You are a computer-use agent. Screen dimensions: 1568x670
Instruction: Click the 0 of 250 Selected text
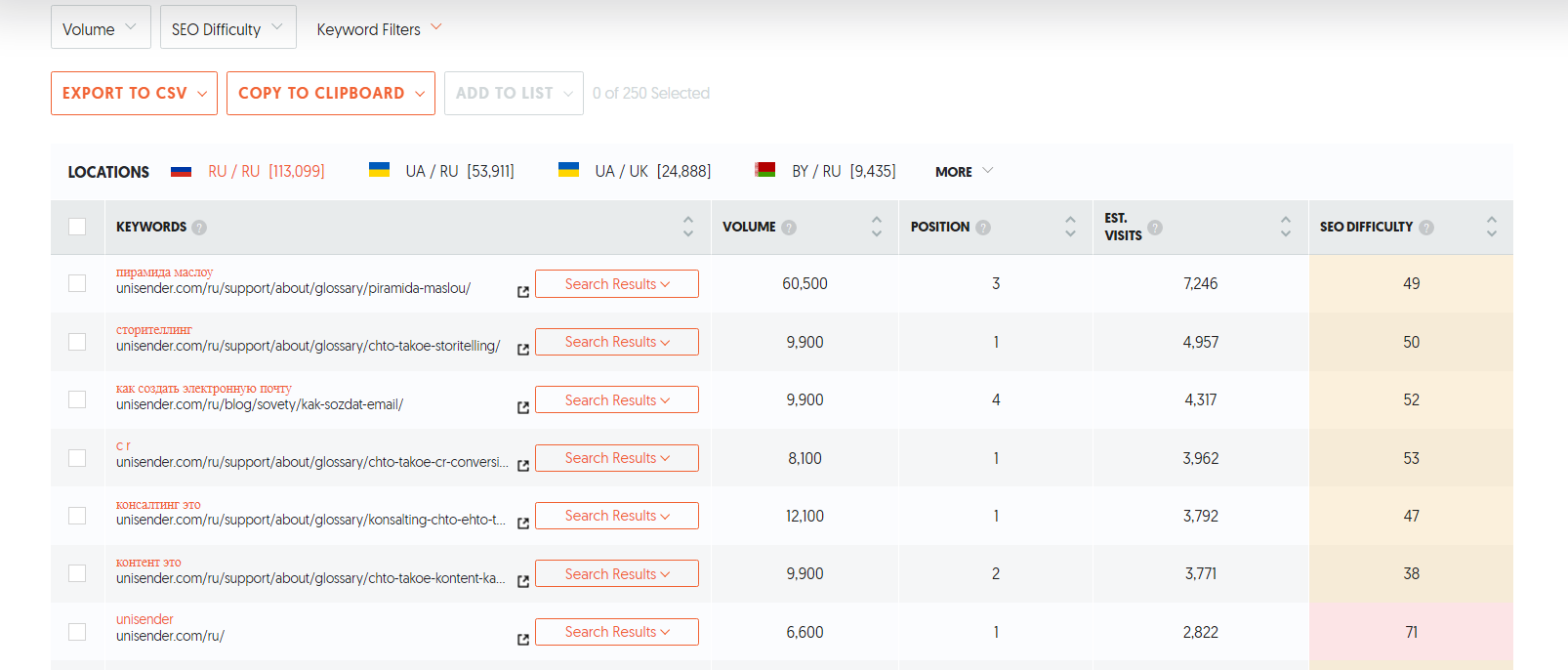[x=651, y=93]
